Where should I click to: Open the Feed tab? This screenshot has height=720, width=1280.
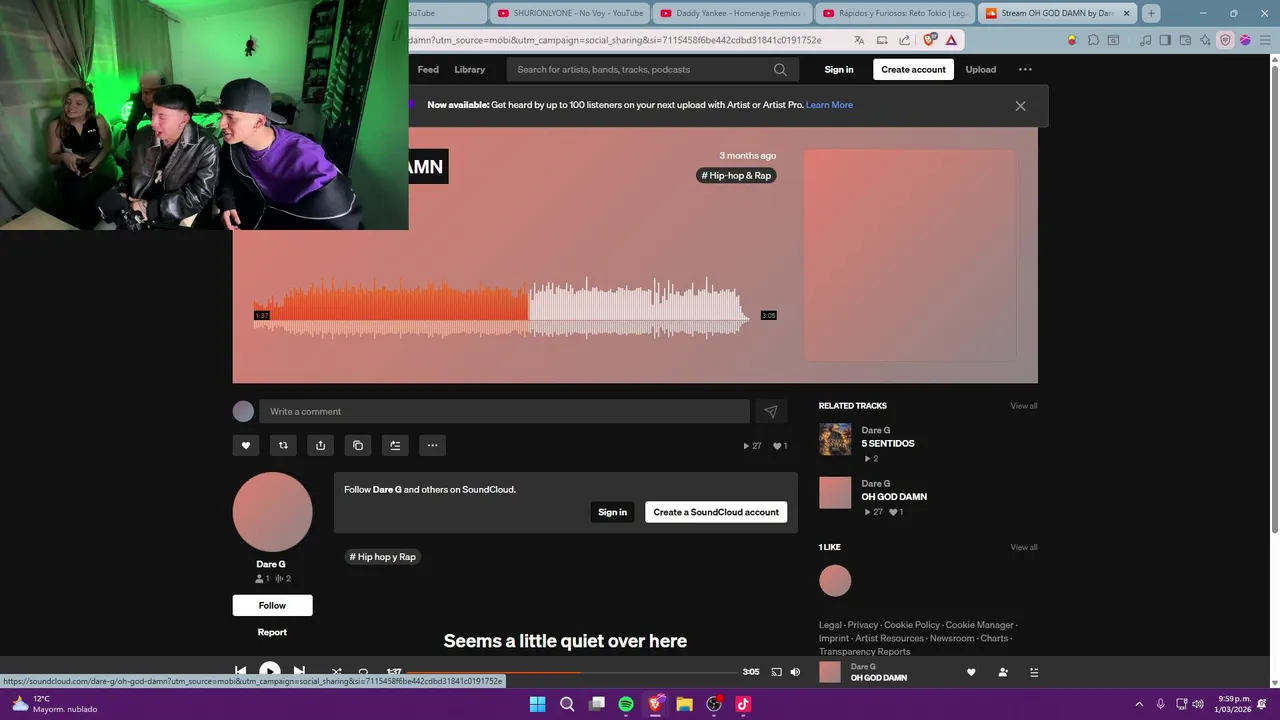coord(428,69)
